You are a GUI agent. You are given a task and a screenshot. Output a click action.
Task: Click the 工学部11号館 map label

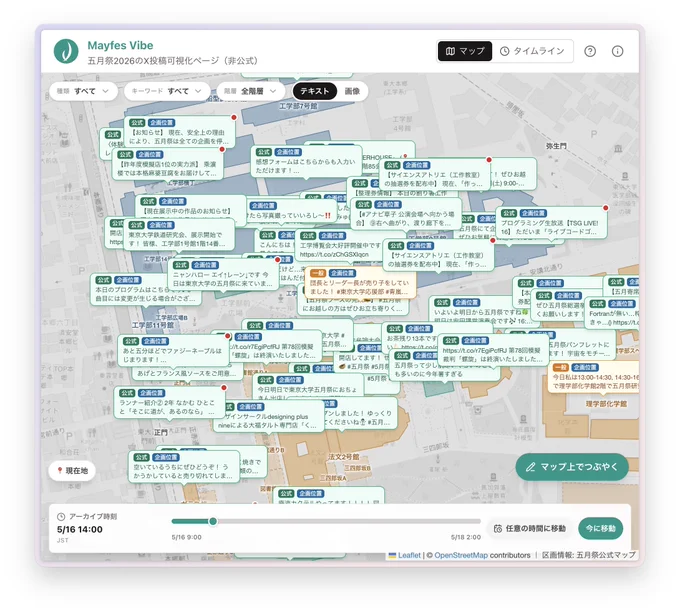coord(153,325)
